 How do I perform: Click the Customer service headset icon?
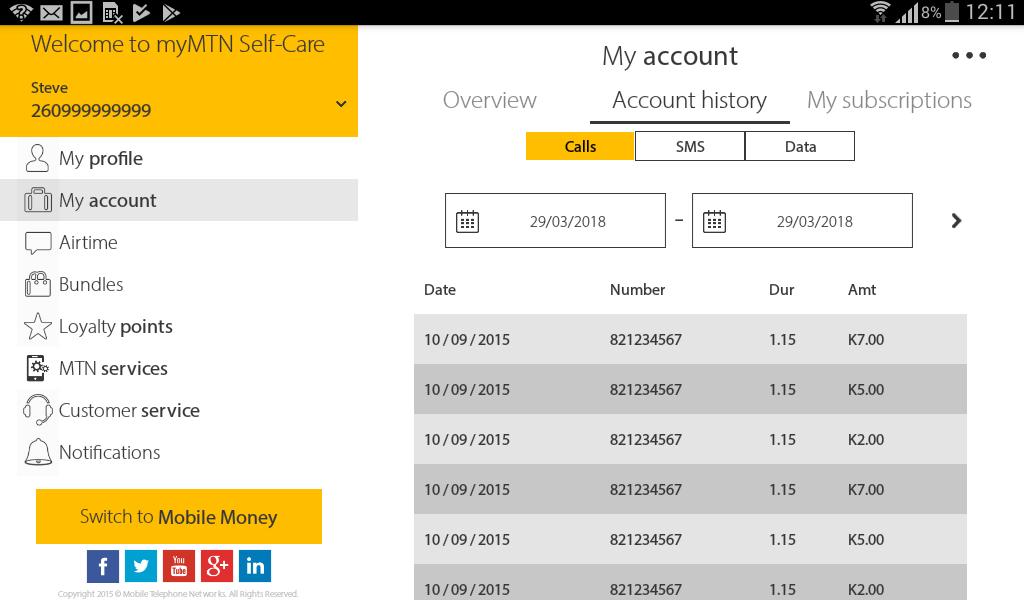pos(37,410)
